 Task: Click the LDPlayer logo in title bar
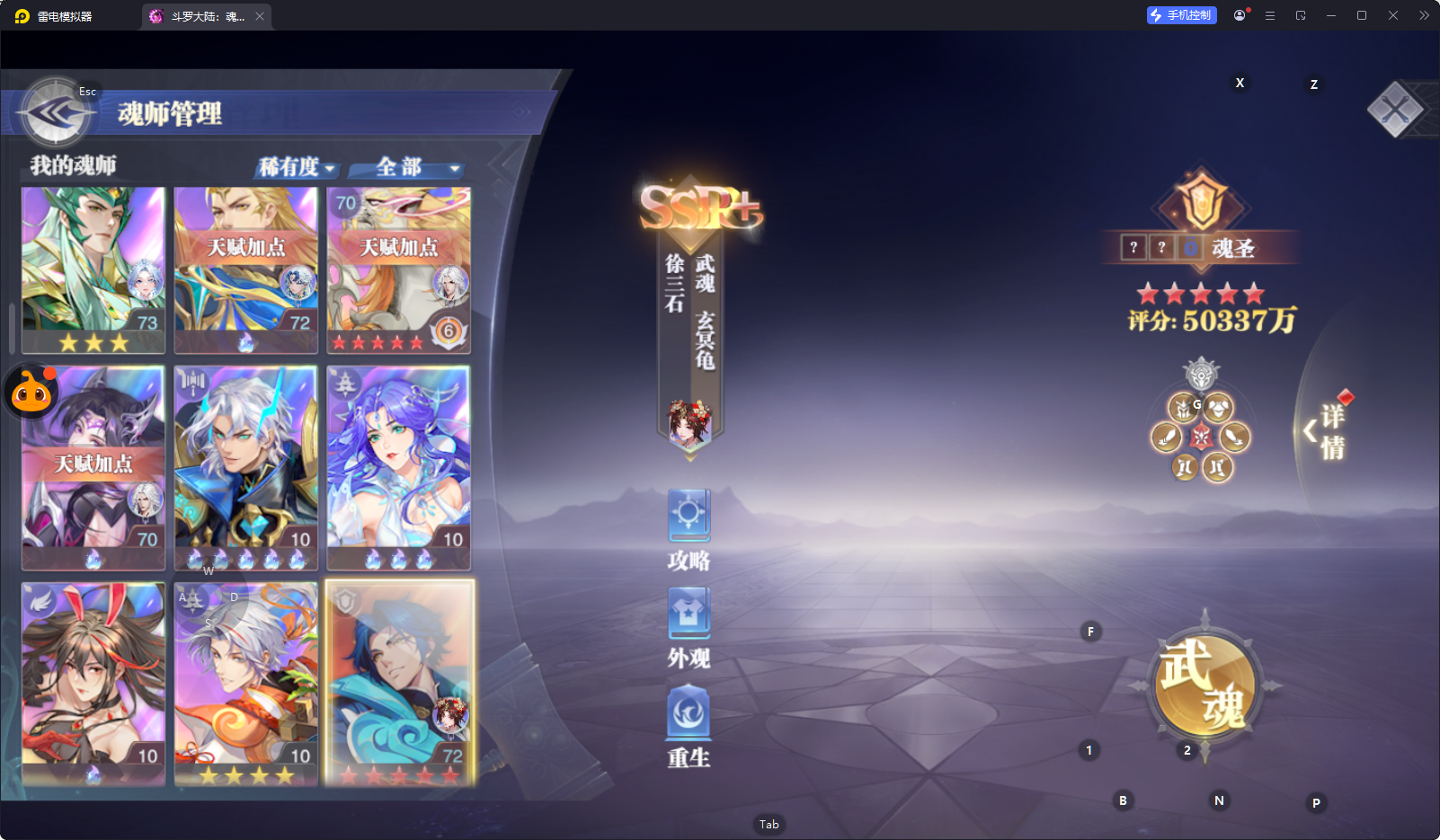click(x=22, y=16)
